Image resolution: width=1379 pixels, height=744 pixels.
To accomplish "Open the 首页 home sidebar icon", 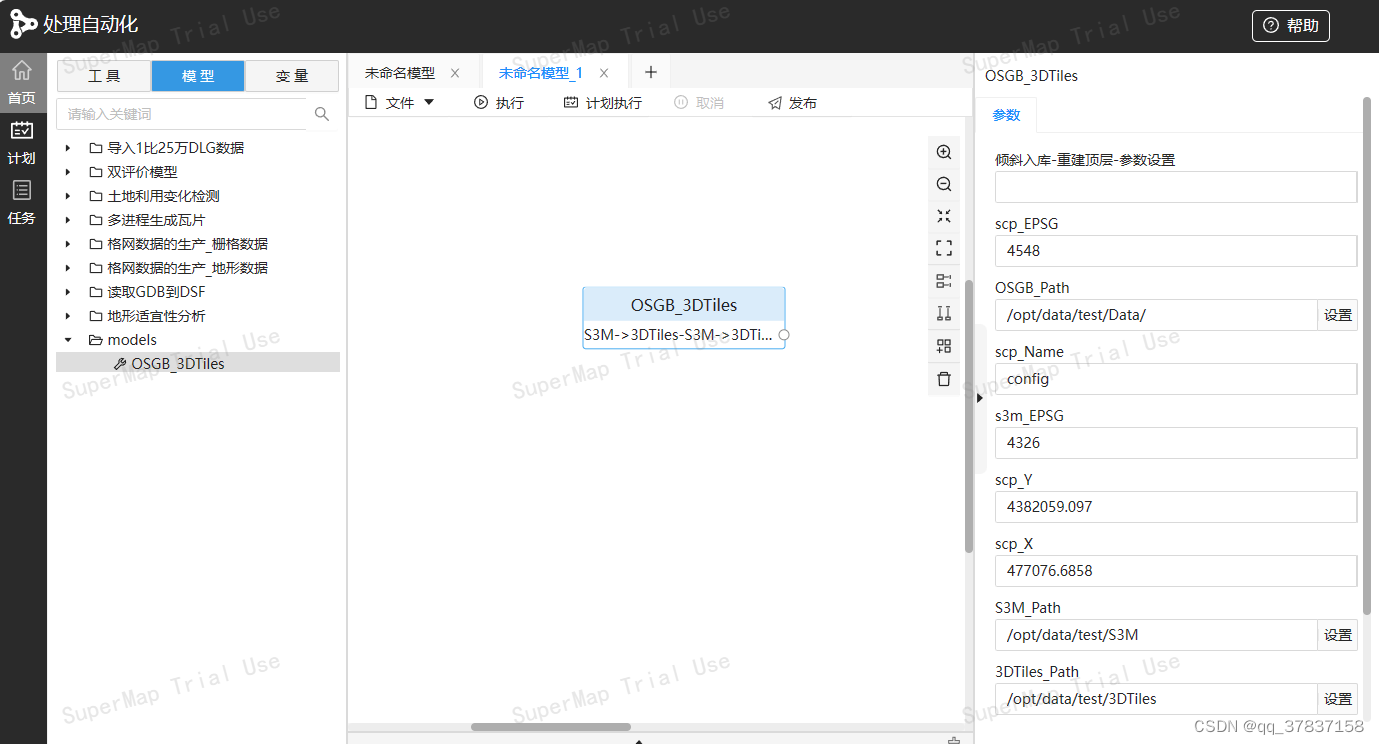I will (22, 82).
